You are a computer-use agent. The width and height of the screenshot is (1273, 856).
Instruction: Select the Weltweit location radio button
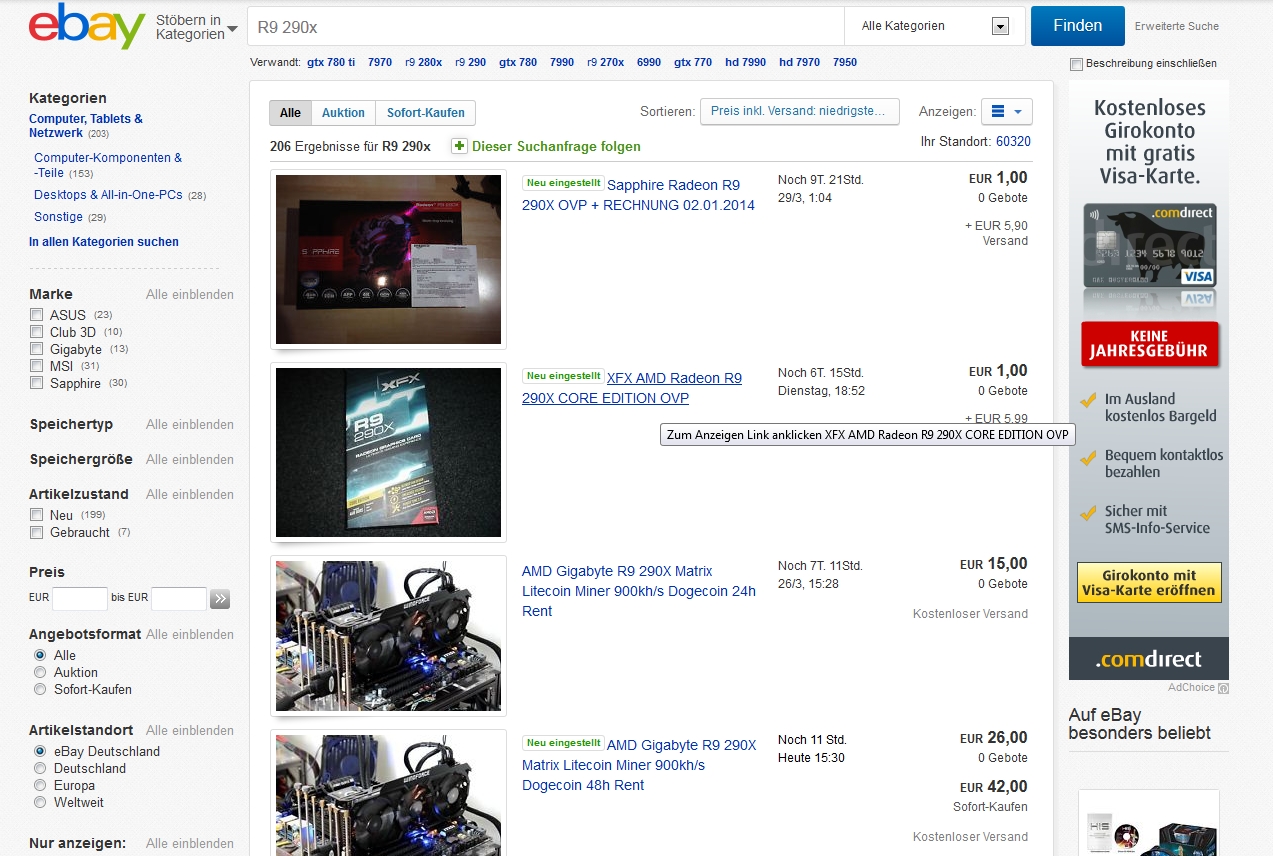click(x=40, y=802)
